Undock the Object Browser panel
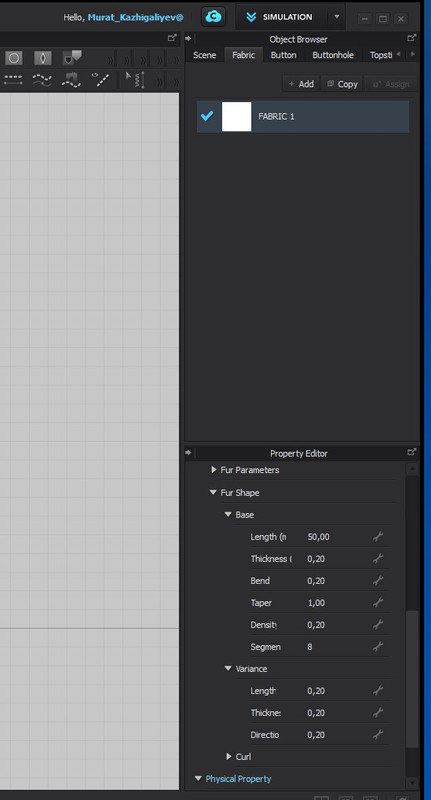The image size is (431, 800). pos(412,38)
